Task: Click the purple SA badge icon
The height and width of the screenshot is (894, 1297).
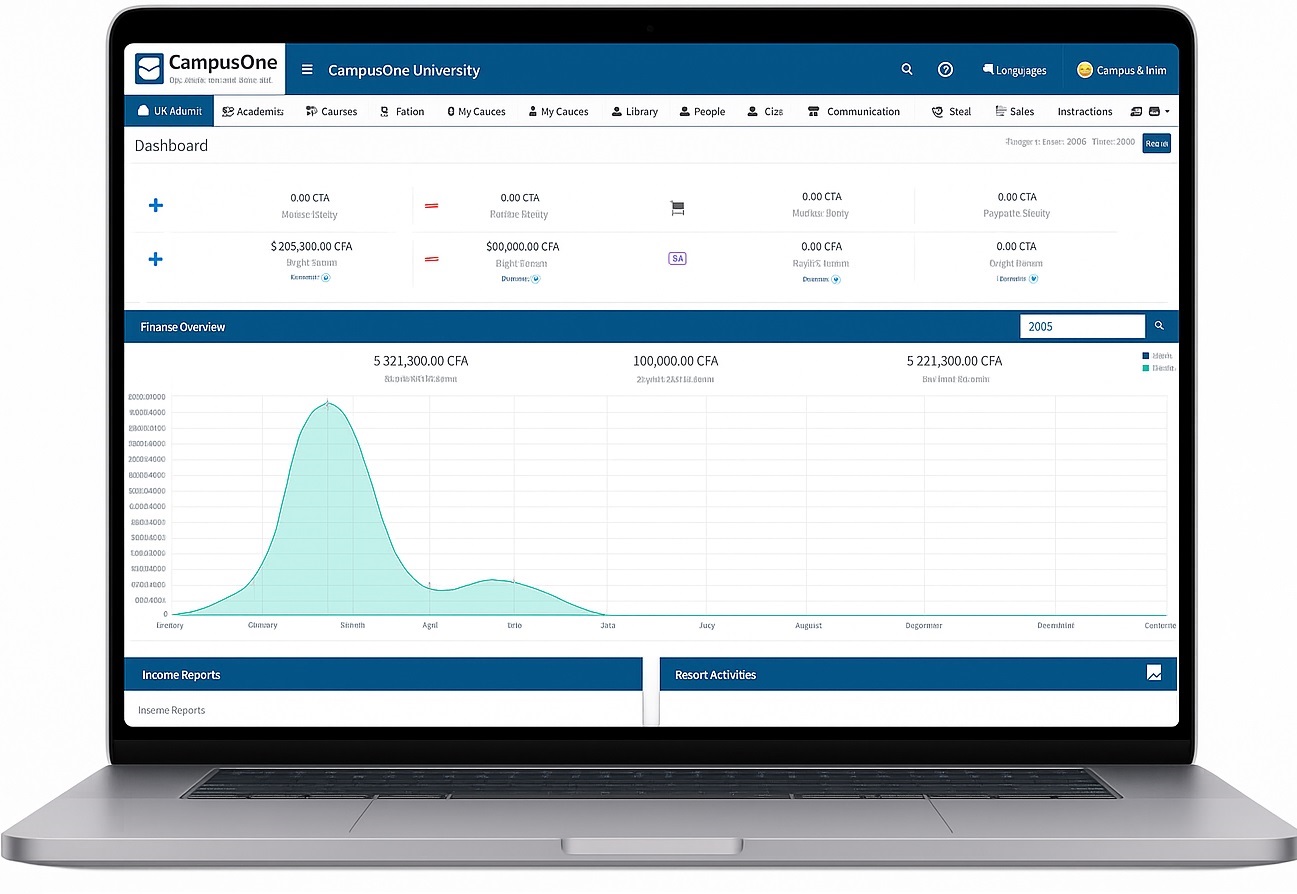Action: coord(677,258)
